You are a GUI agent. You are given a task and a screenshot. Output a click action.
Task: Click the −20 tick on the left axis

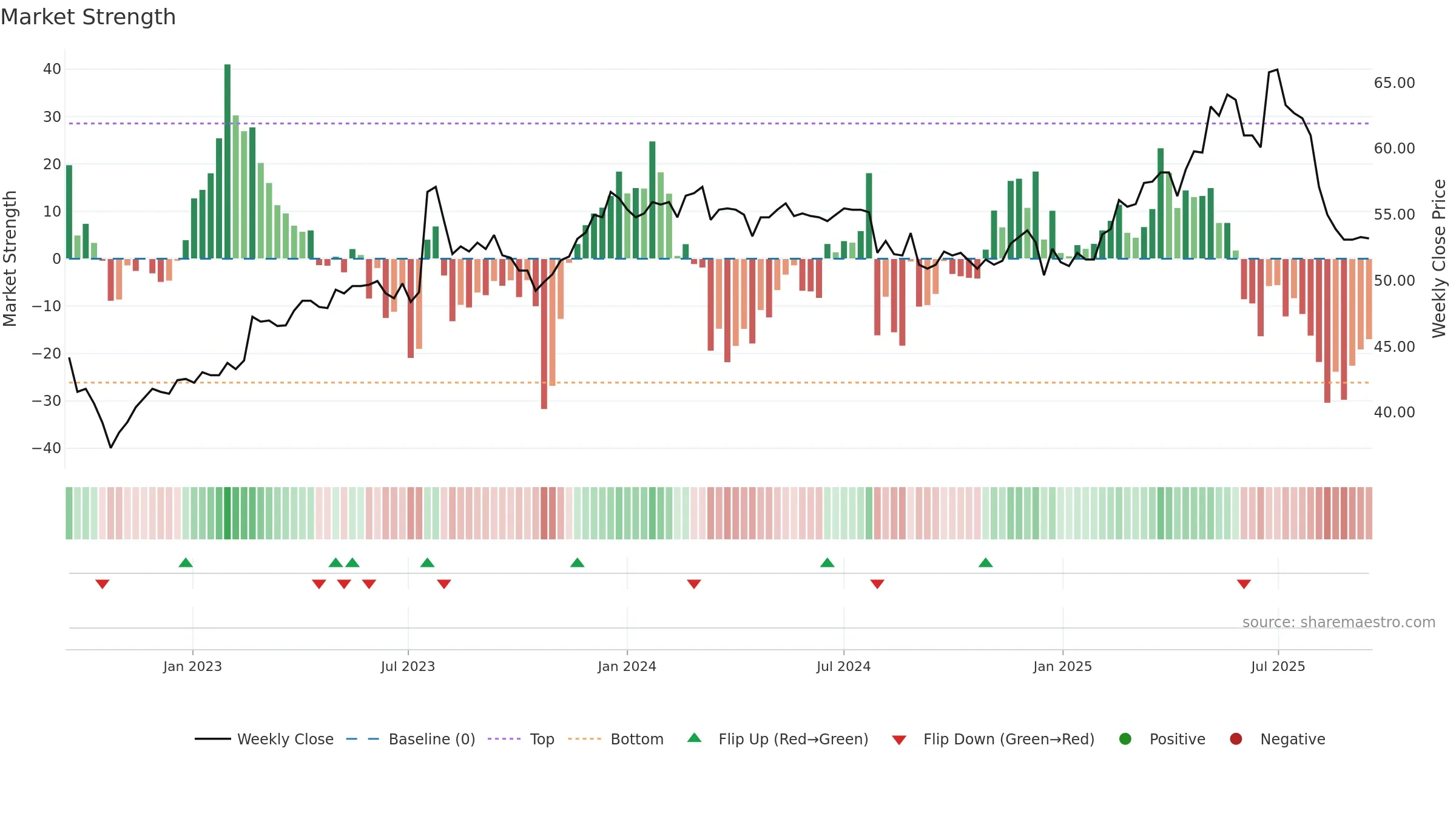(47, 353)
